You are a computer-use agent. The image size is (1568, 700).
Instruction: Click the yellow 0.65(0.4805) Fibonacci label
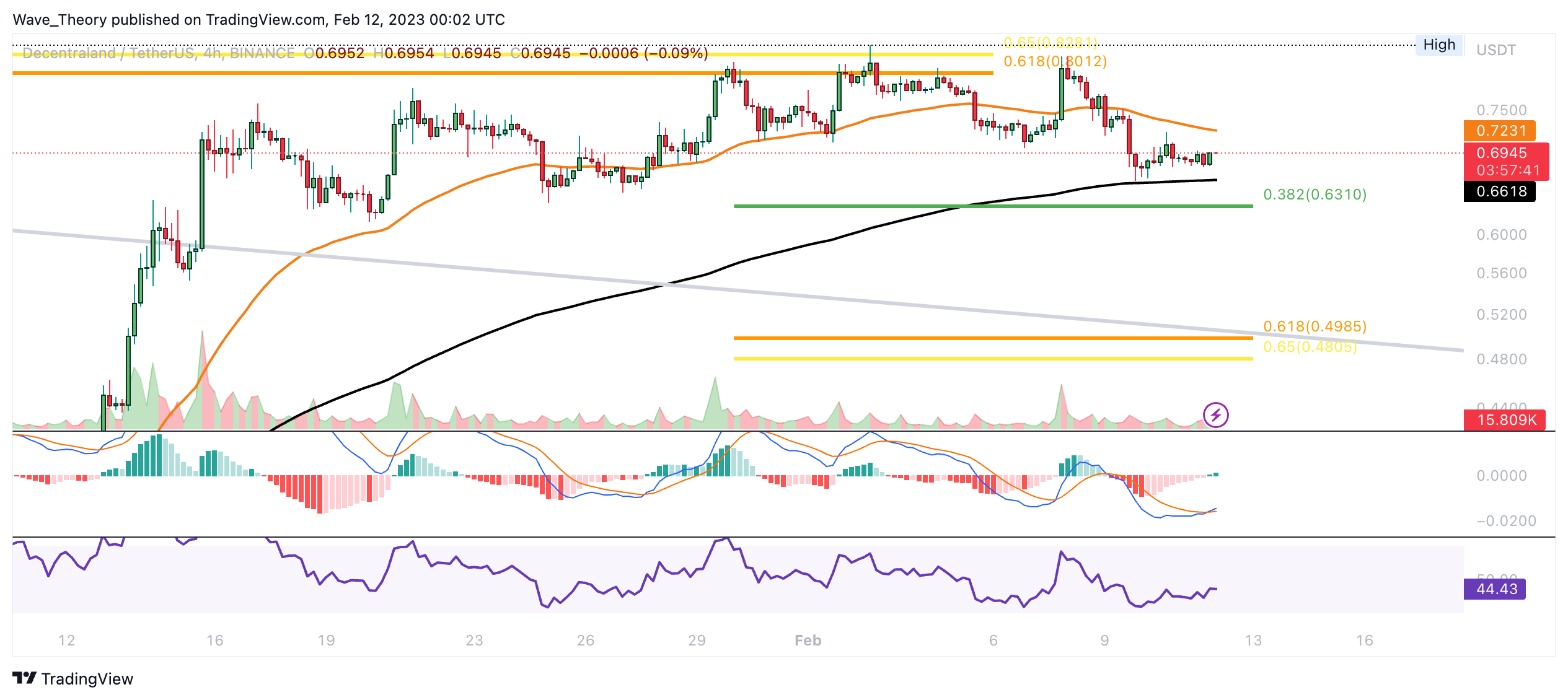(1310, 347)
